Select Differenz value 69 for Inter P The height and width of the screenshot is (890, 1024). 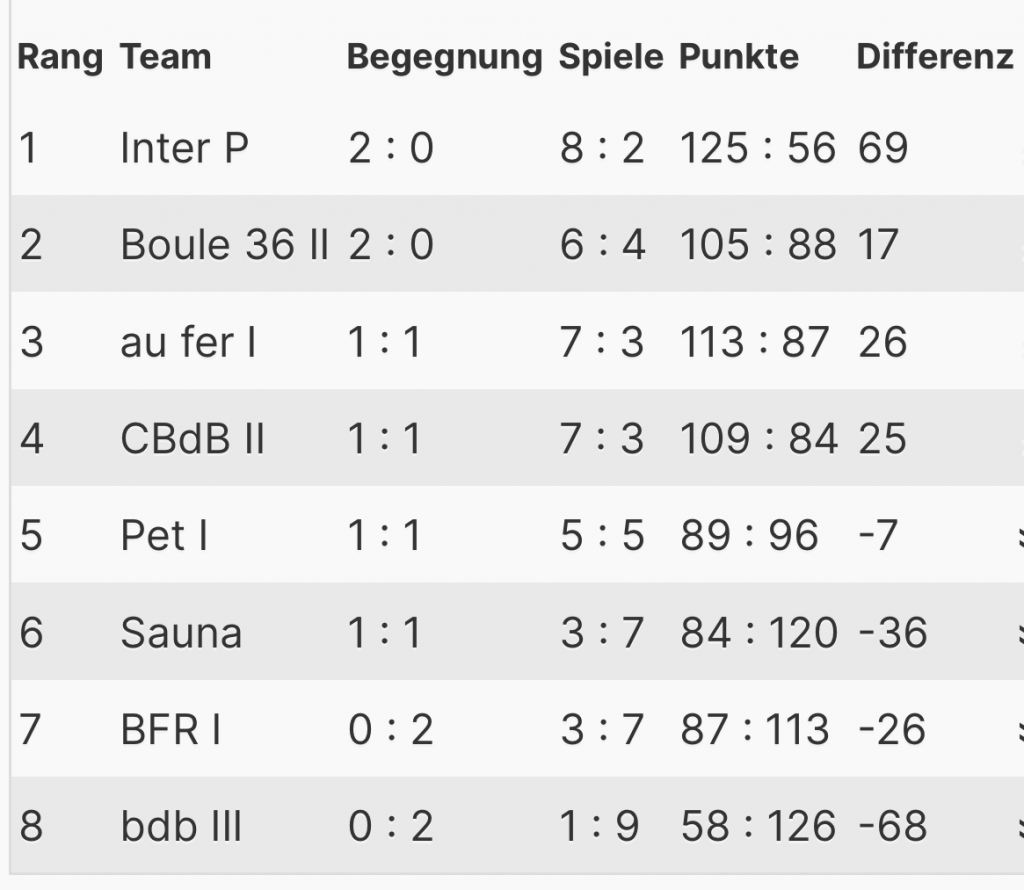(x=882, y=148)
